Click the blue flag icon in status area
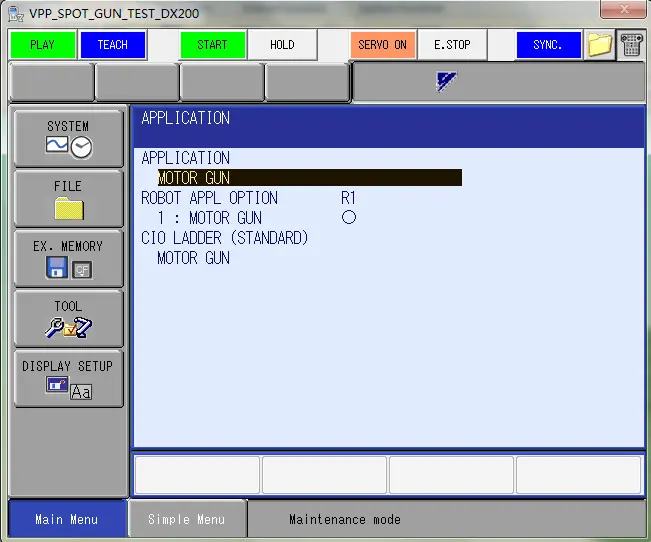 pos(447,82)
